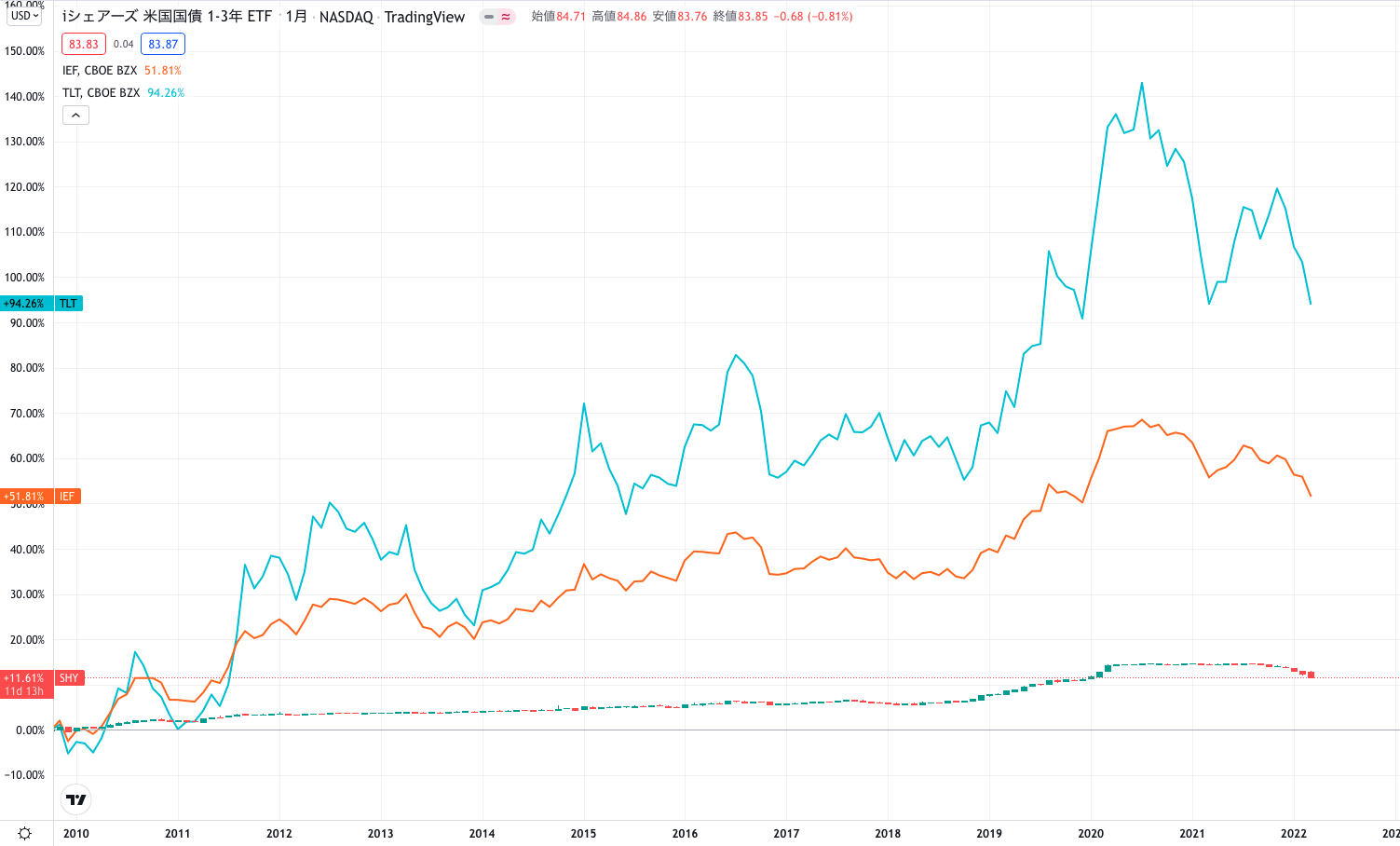Click the +51.81% axis price label
The image size is (1400, 846).
click(x=27, y=497)
